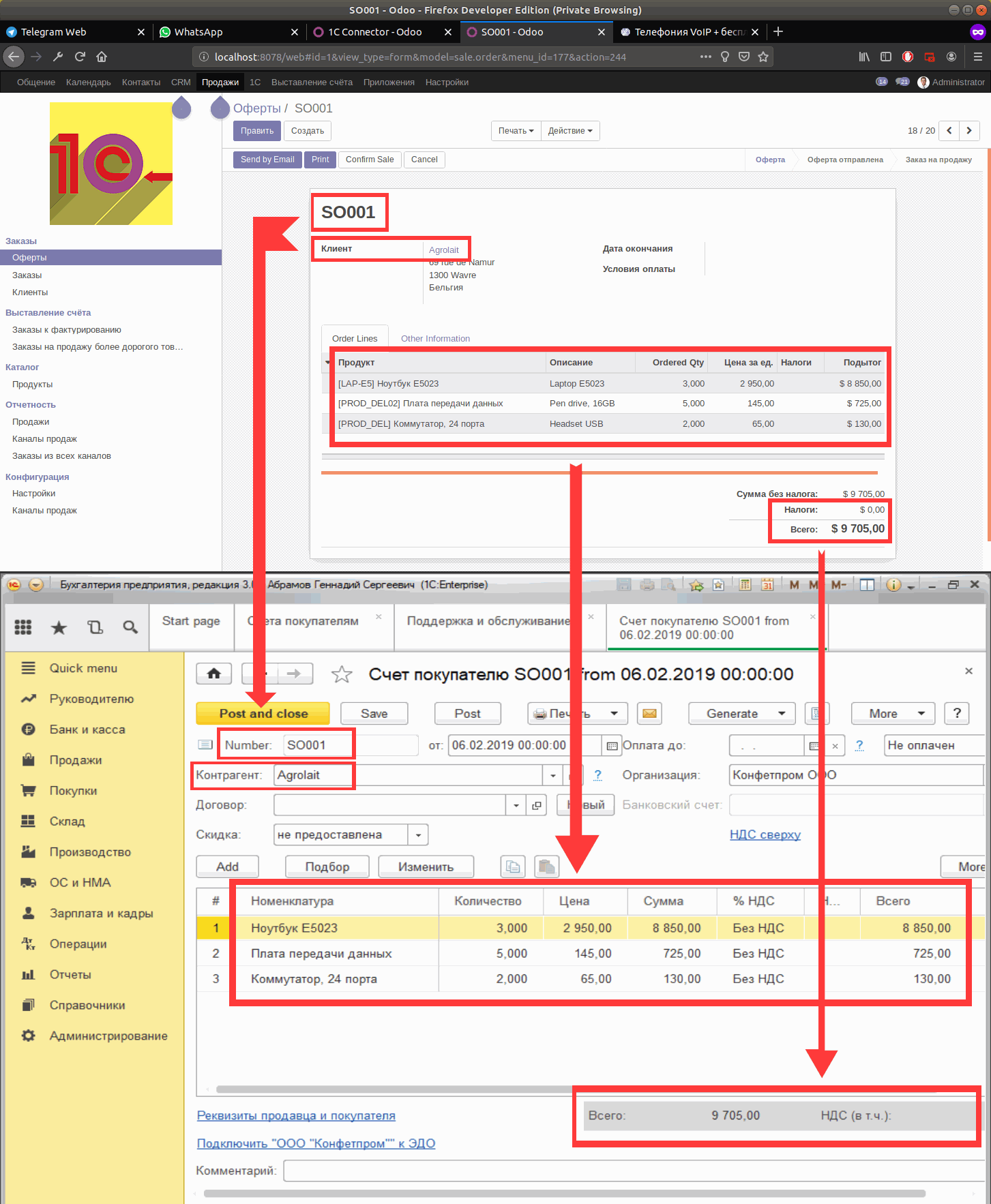
Task: Open the calendar picker for Оплата до
Action: (x=814, y=745)
